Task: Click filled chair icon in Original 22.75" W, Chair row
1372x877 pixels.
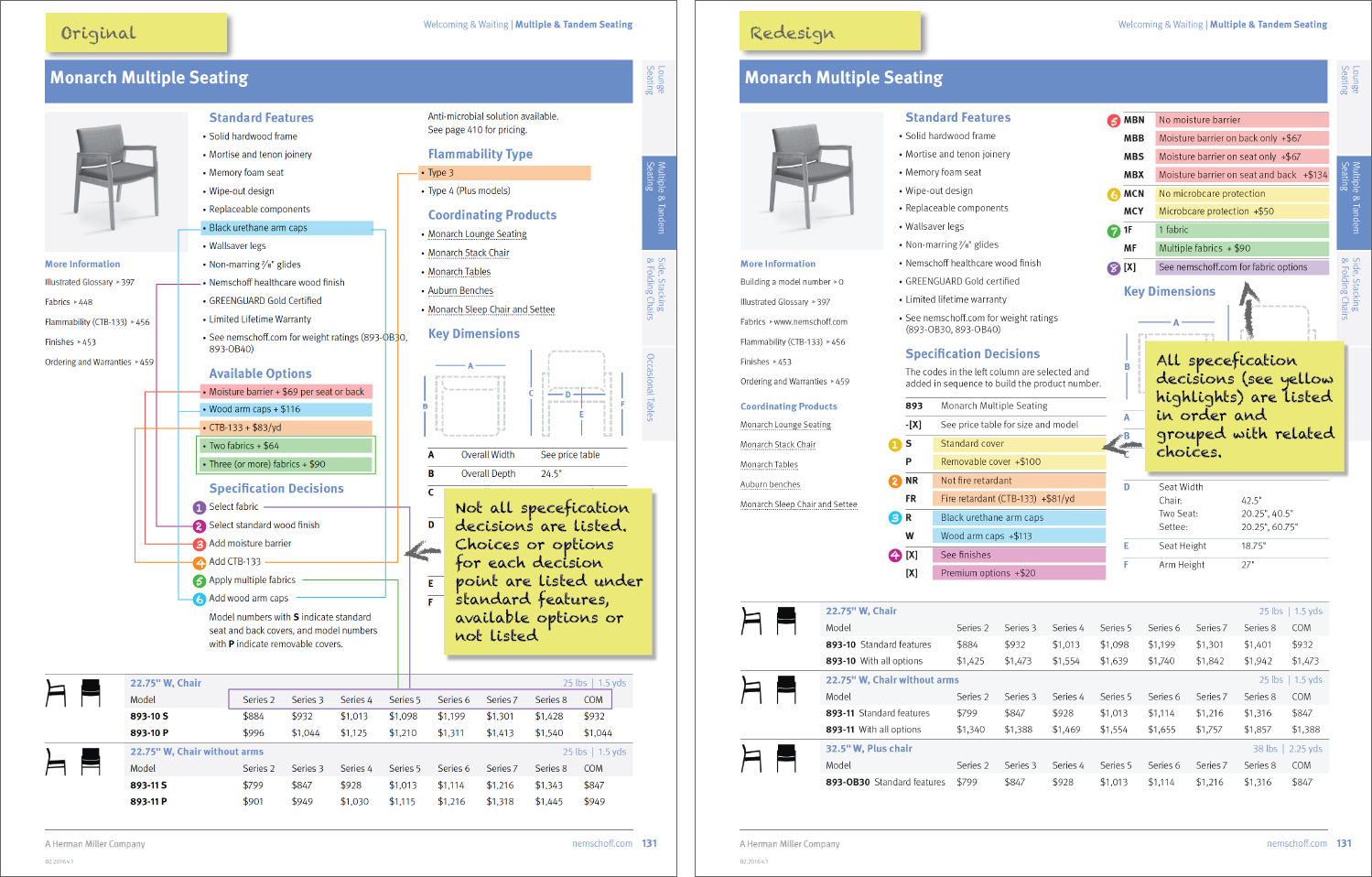Action: click(x=91, y=693)
